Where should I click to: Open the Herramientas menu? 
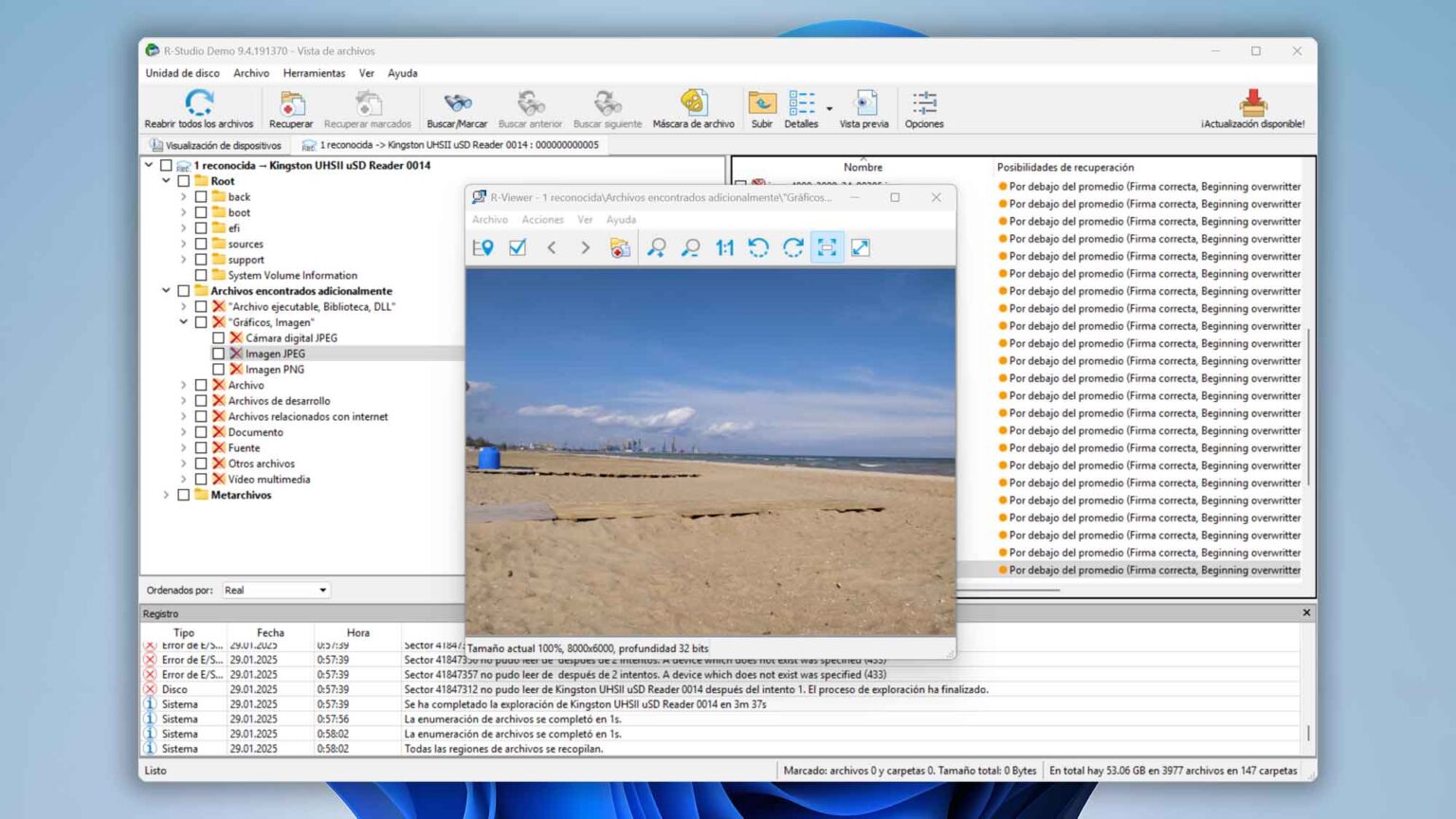[314, 73]
